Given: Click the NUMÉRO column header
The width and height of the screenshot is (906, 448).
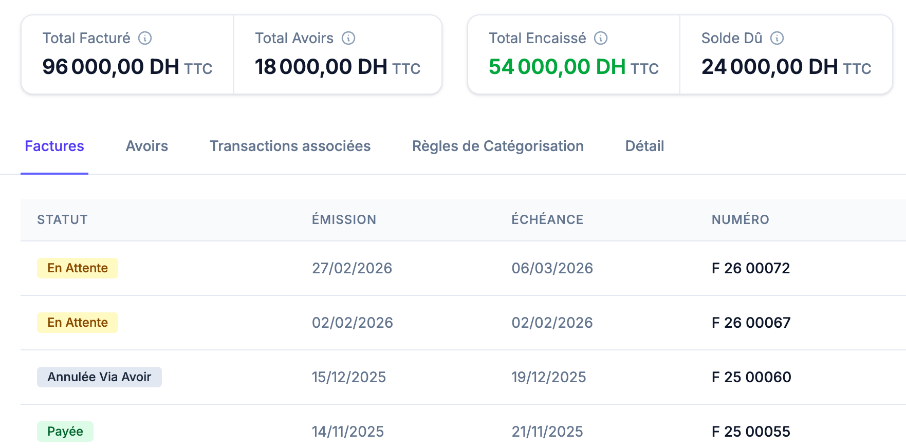Looking at the screenshot, I should [x=740, y=220].
